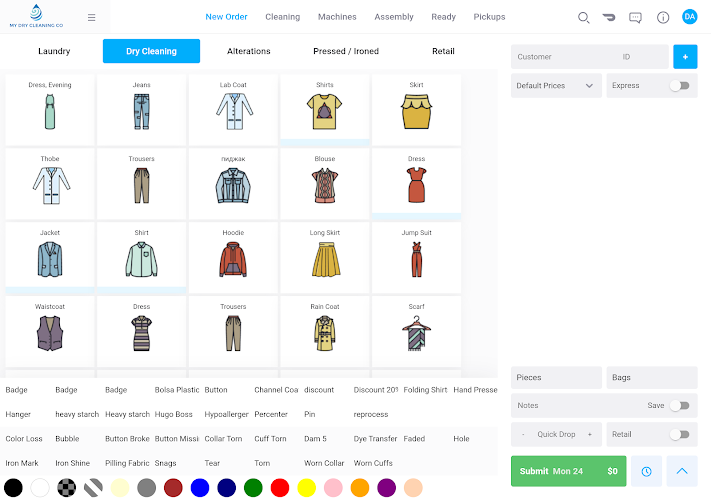Image resolution: width=711 pixels, height=500 pixels.
Task: Go to the Ready page
Action: tap(443, 17)
